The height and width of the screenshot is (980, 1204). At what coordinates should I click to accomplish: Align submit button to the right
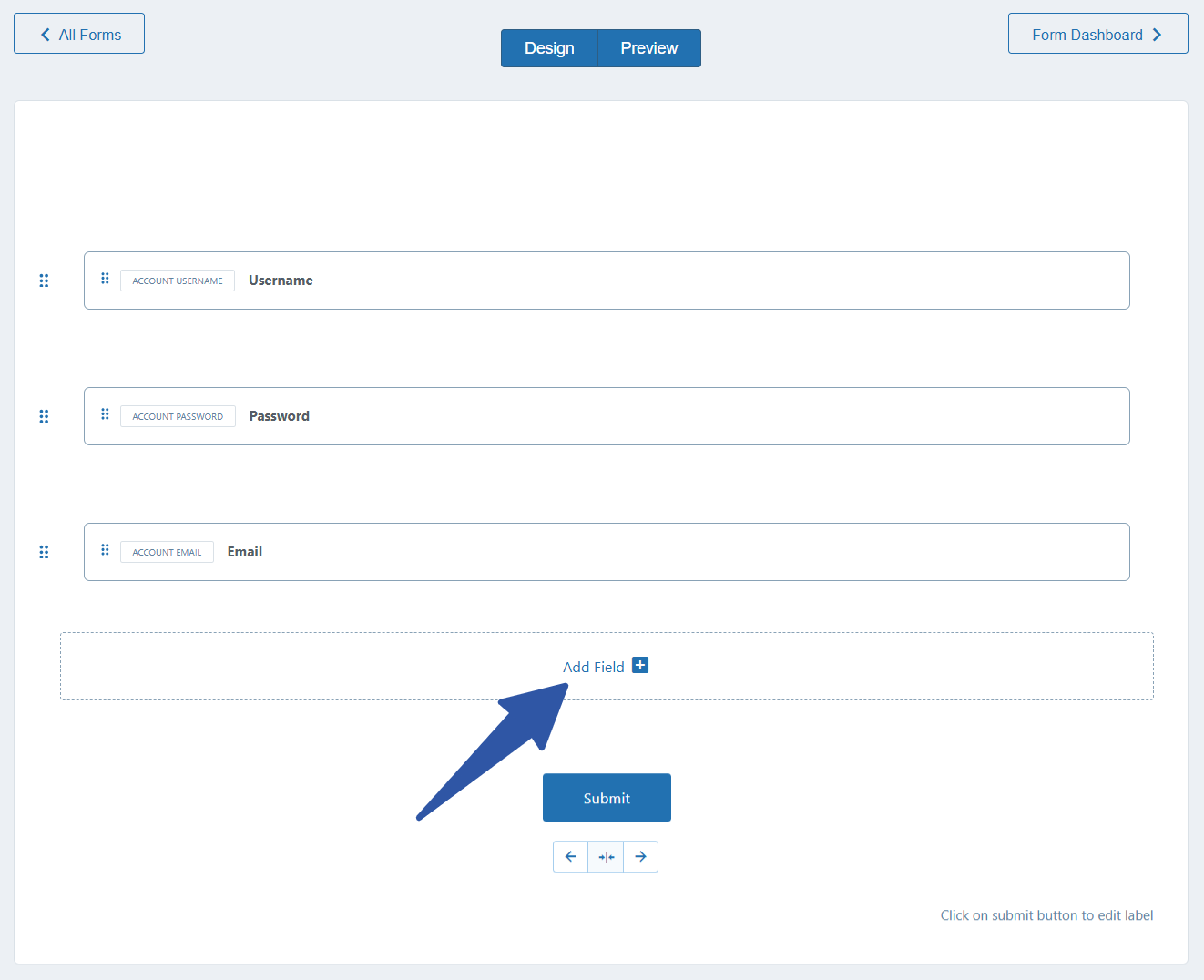click(x=640, y=857)
